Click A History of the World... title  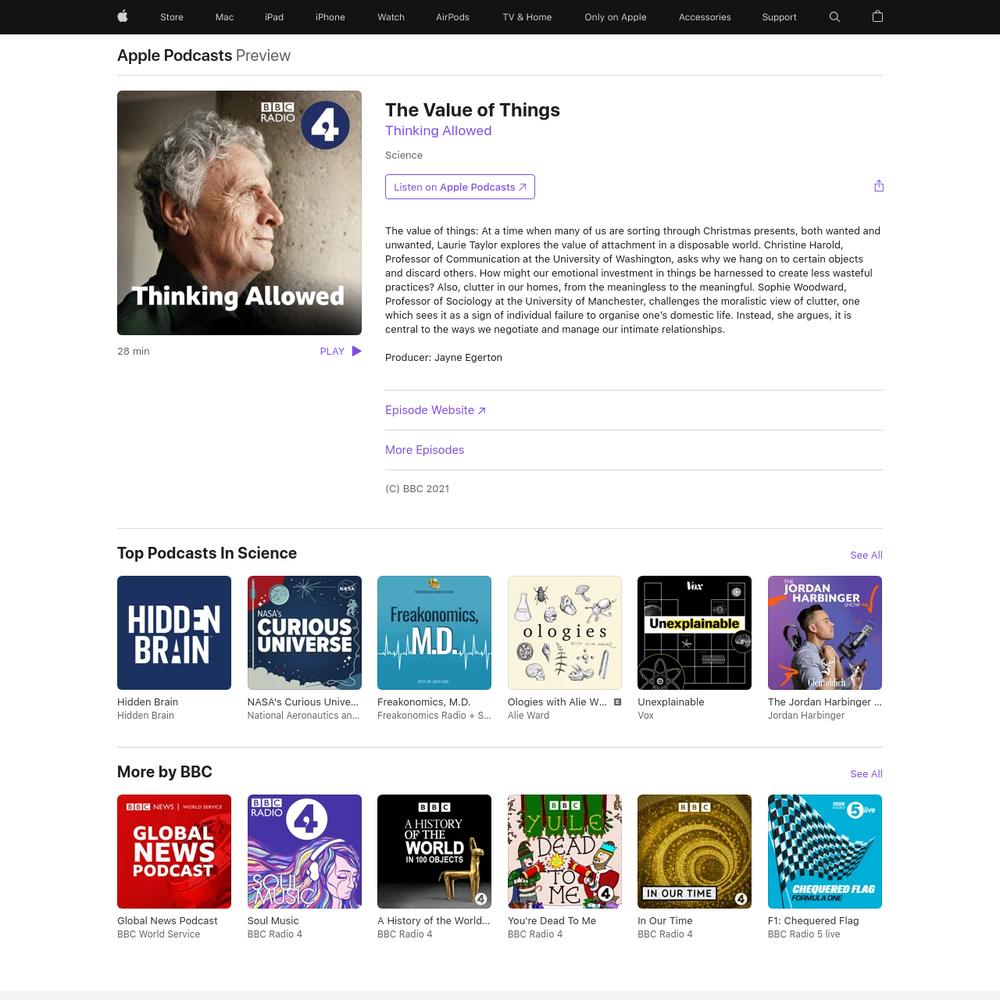(434, 921)
